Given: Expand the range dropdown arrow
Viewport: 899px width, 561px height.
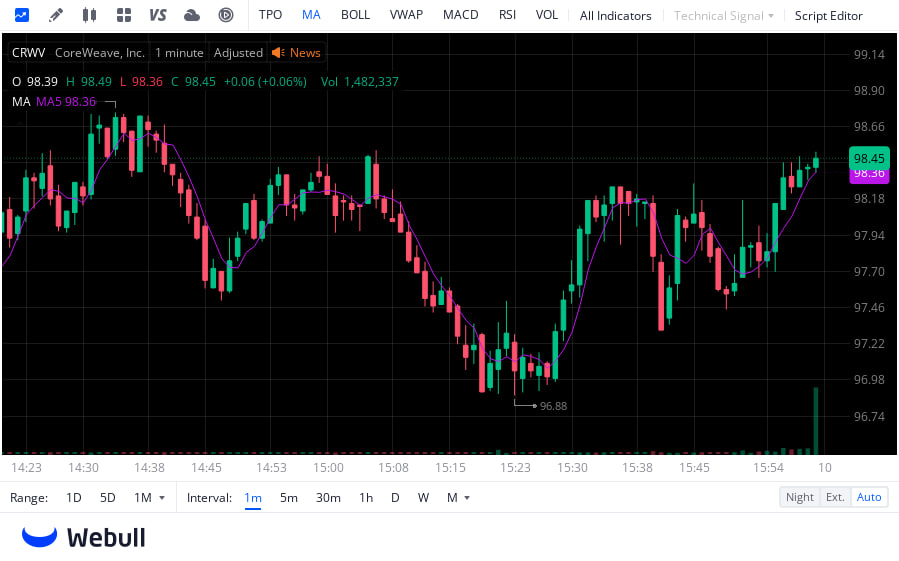Looking at the screenshot, I should click(x=162, y=498).
